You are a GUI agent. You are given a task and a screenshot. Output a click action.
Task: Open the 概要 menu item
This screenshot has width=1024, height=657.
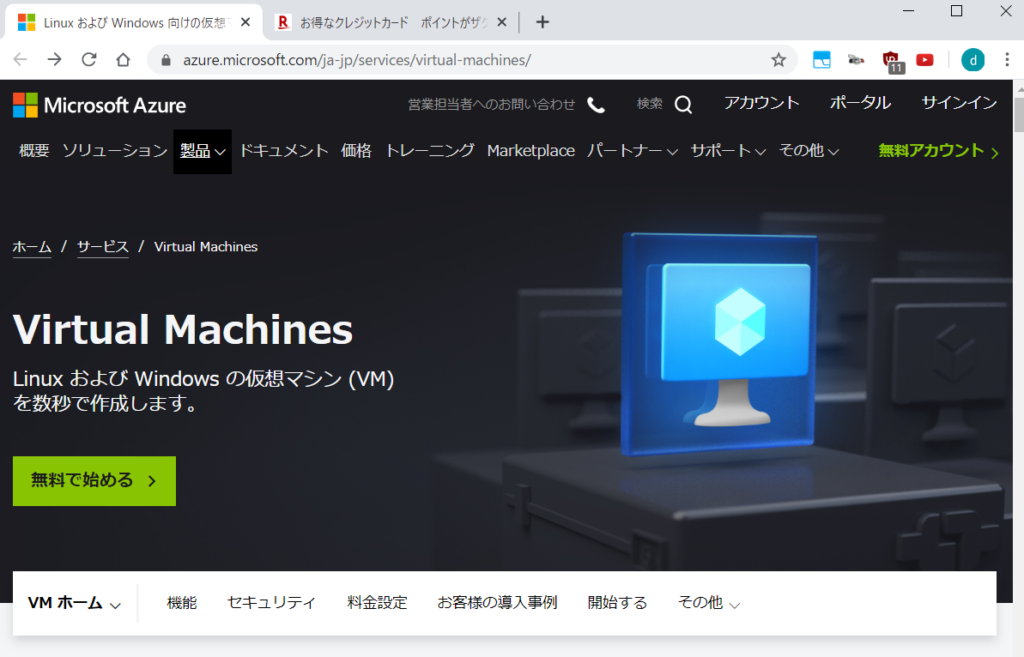coord(34,151)
